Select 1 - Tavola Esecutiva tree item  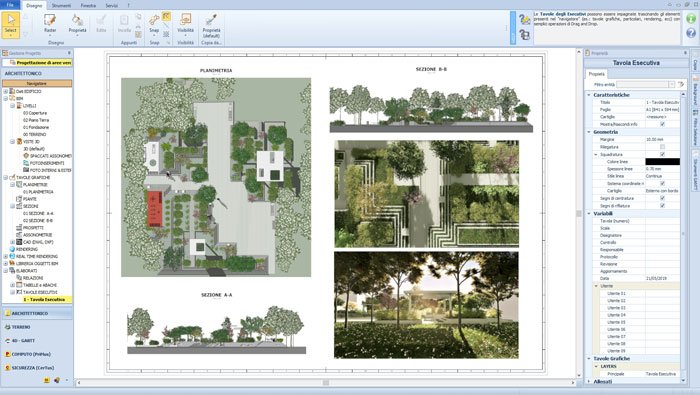pos(44,299)
